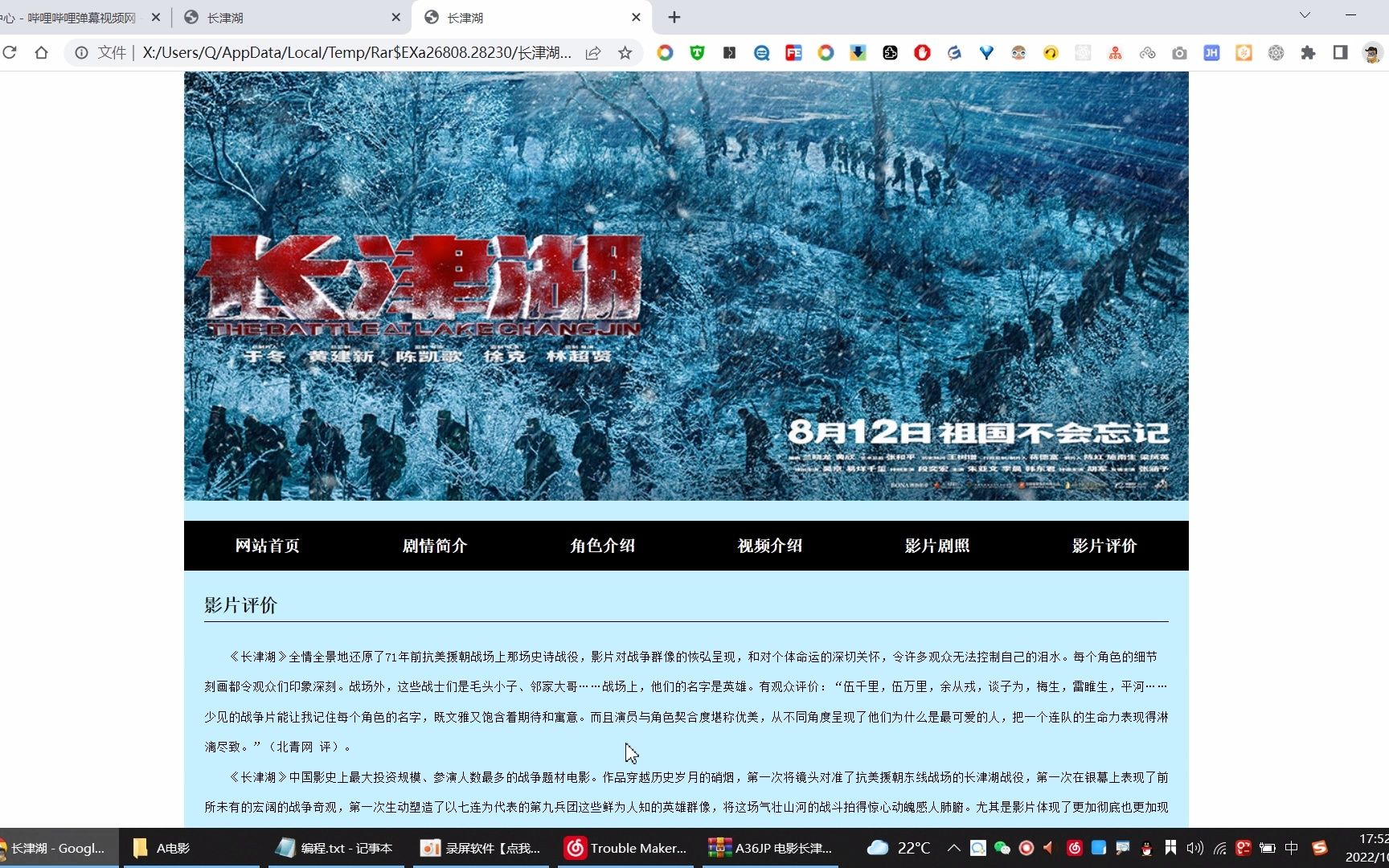Expand hidden system tray icons
Viewport: 1389px width, 868px height.
(953, 848)
